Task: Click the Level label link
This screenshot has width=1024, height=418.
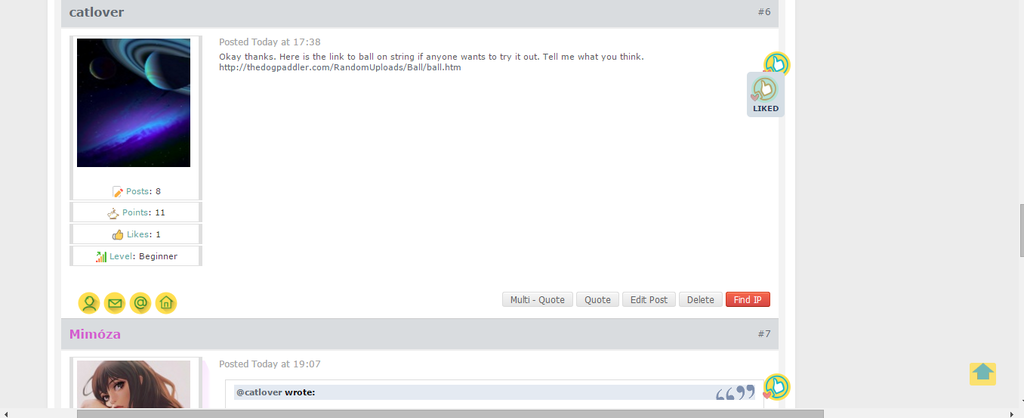Action: pos(121,257)
